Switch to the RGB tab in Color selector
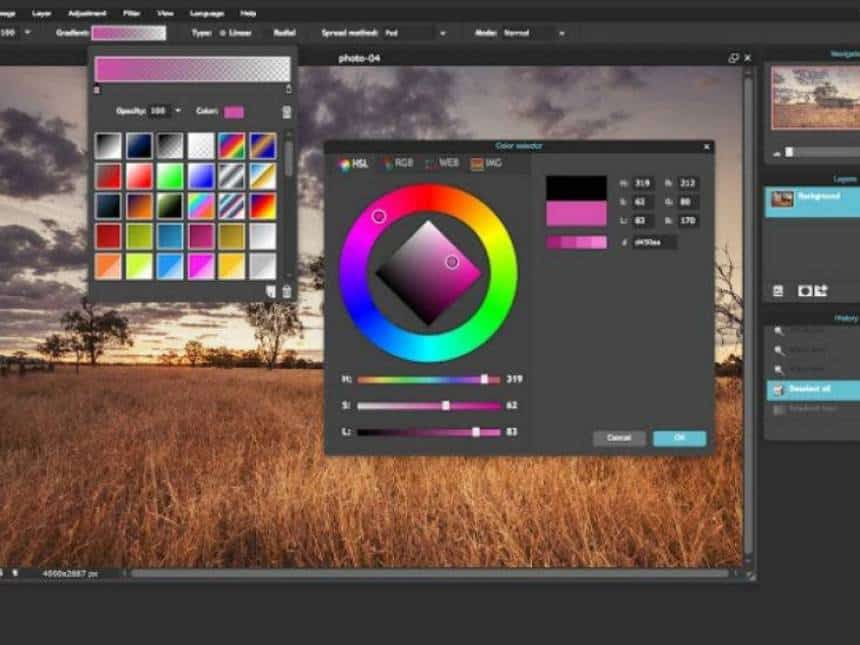860x645 pixels. [397, 163]
